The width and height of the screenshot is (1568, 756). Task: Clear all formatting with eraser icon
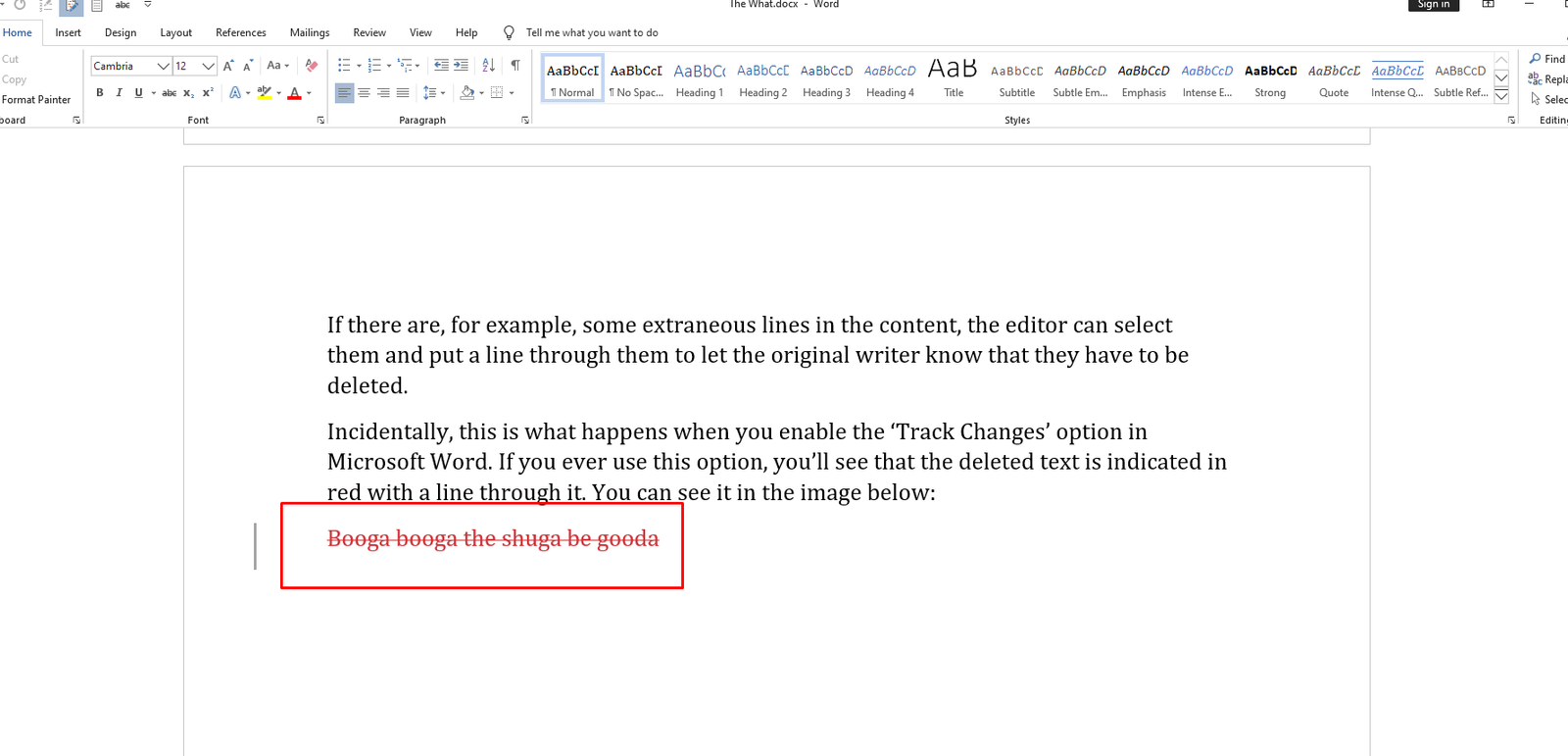point(311,66)
